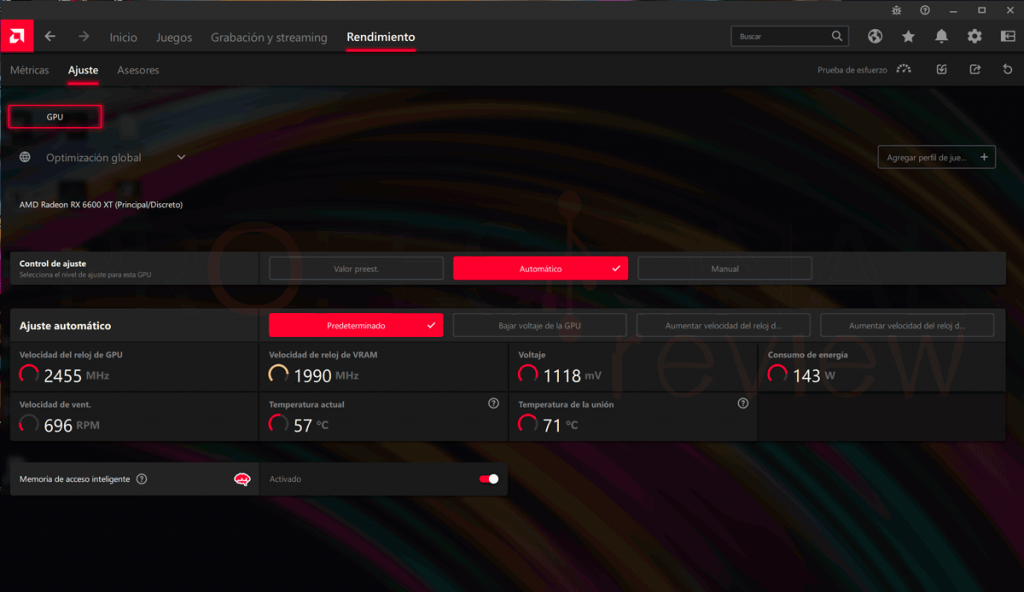Open the Juegos menu
This screenshot has height=592, width=1024.
pos(174,37)
